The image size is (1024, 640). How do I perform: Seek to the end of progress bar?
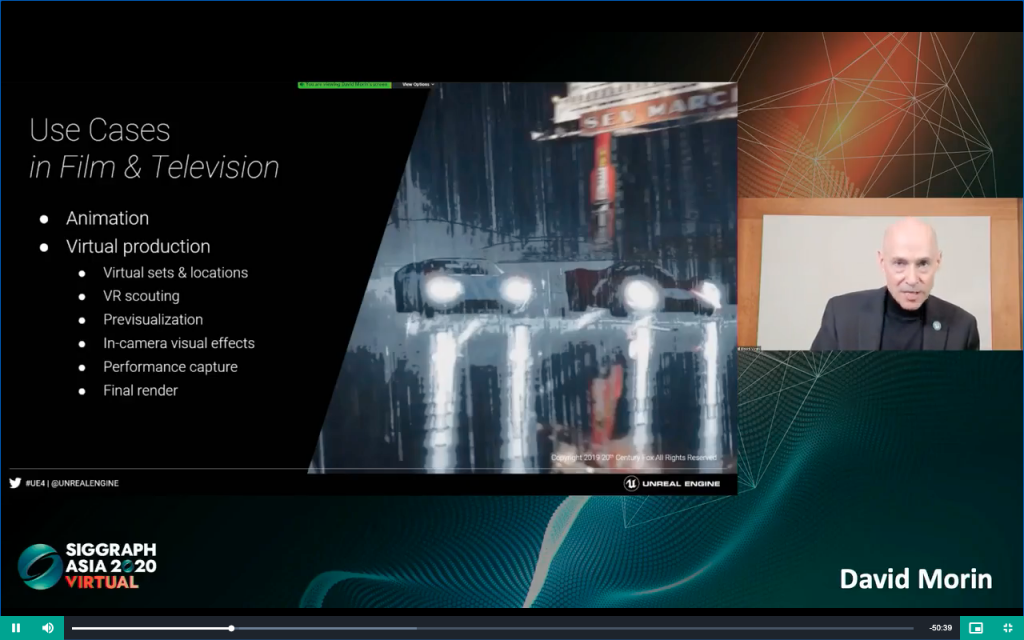tap(912, 628)
